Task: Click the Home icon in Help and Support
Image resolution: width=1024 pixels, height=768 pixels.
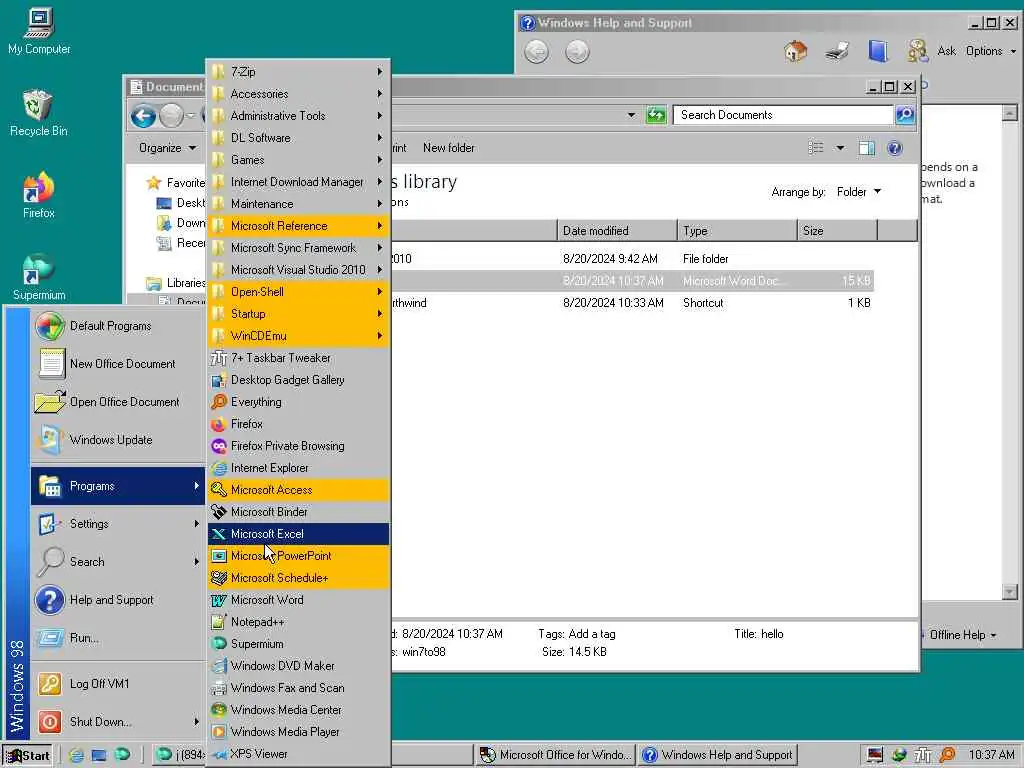Action: click(x=795, y=51)
